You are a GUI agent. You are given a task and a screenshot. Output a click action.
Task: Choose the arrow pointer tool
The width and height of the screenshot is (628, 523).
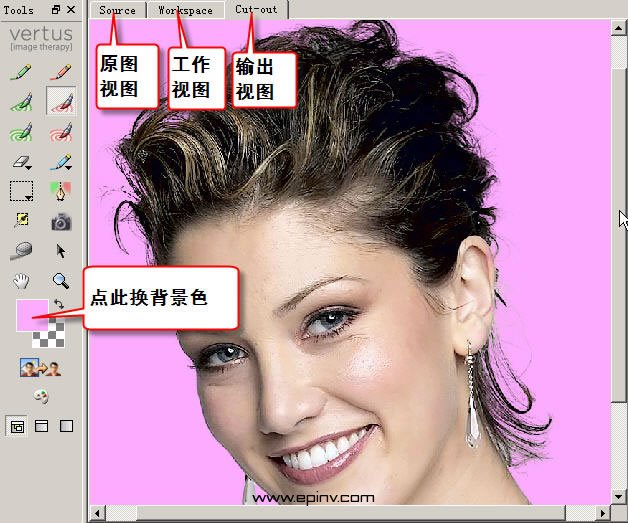61,251
